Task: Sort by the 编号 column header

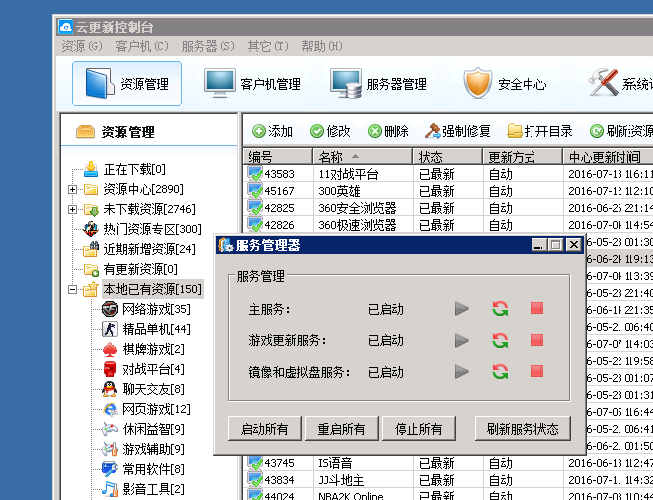Action: 278,157
